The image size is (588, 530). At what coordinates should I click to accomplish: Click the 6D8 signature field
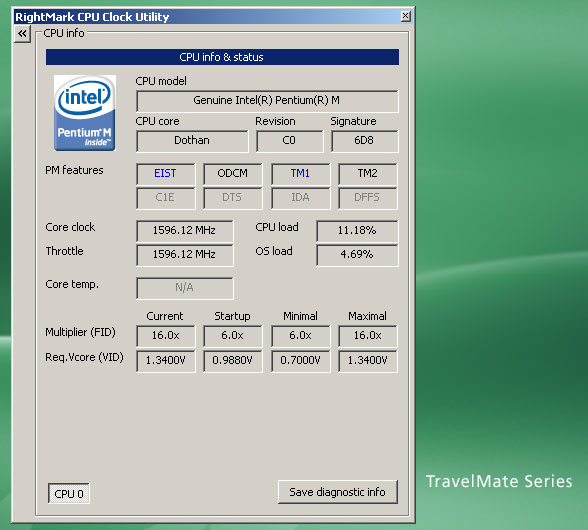[364, 141]
